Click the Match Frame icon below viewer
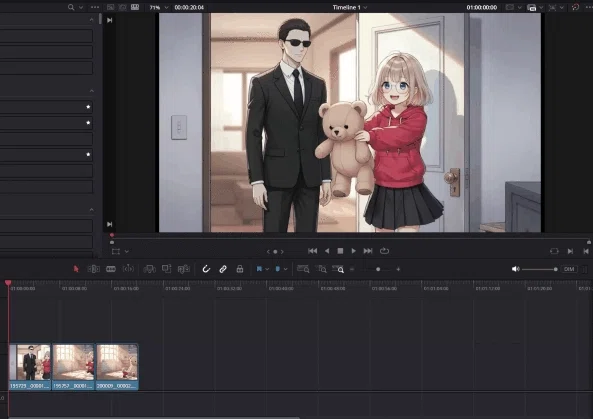593x419 pixels. point(554,251)
